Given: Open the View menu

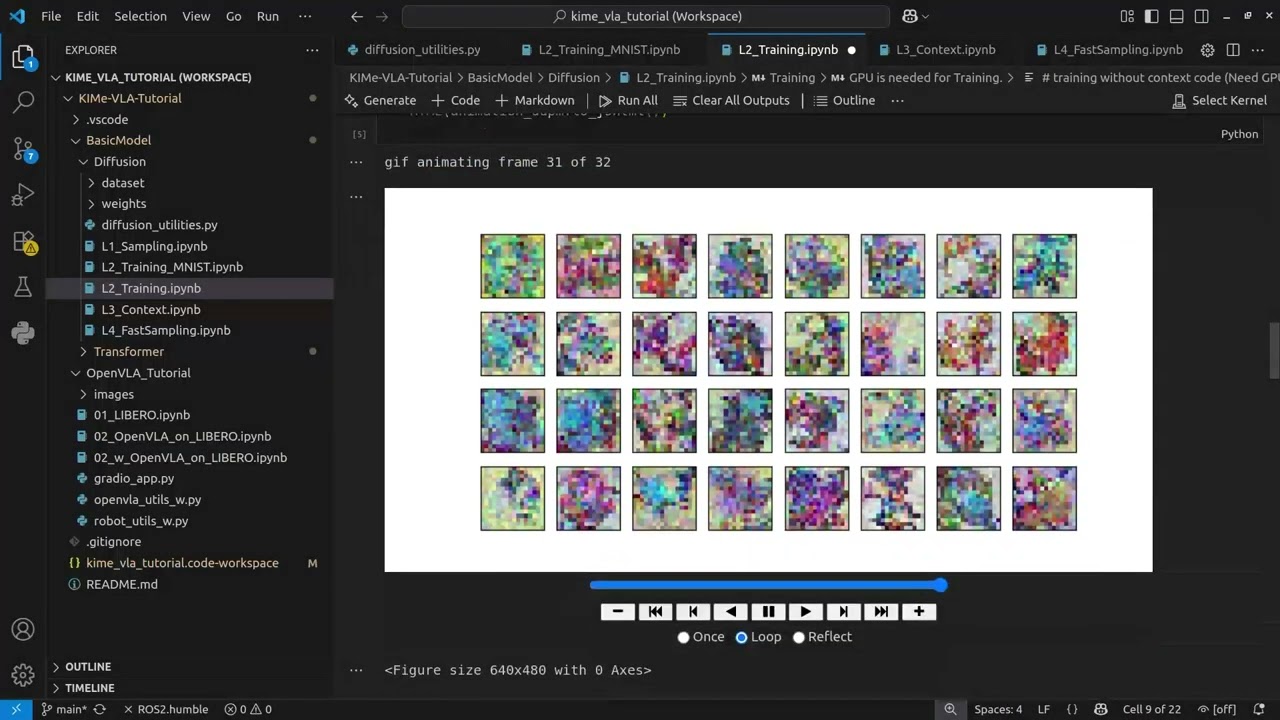Looking at the screenshot, I should (x=196, y=16).
